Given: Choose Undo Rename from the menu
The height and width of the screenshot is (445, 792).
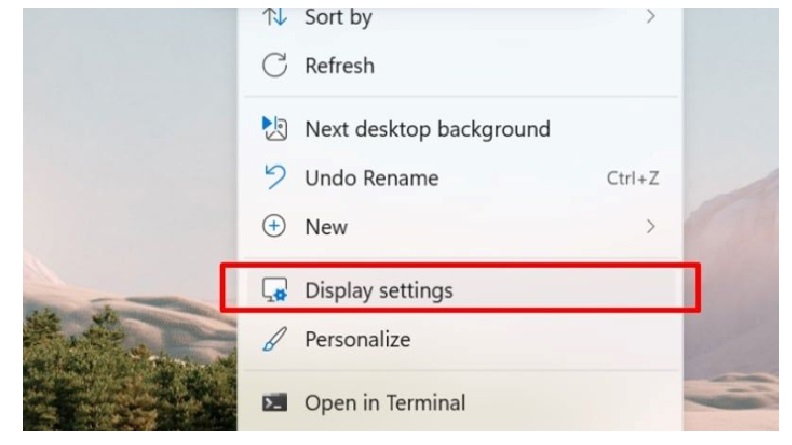Looking at the screenshot, I should [371, 179].
